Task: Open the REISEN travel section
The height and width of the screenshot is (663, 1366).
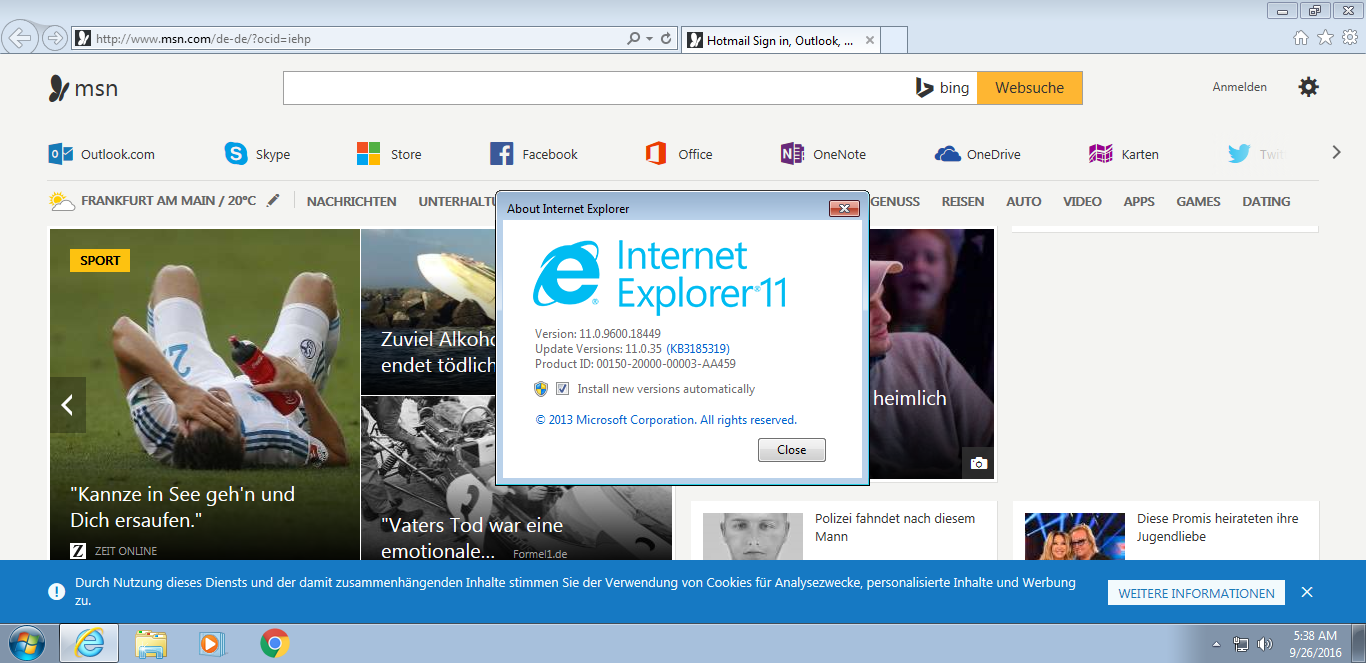Action: pos(963,201)
